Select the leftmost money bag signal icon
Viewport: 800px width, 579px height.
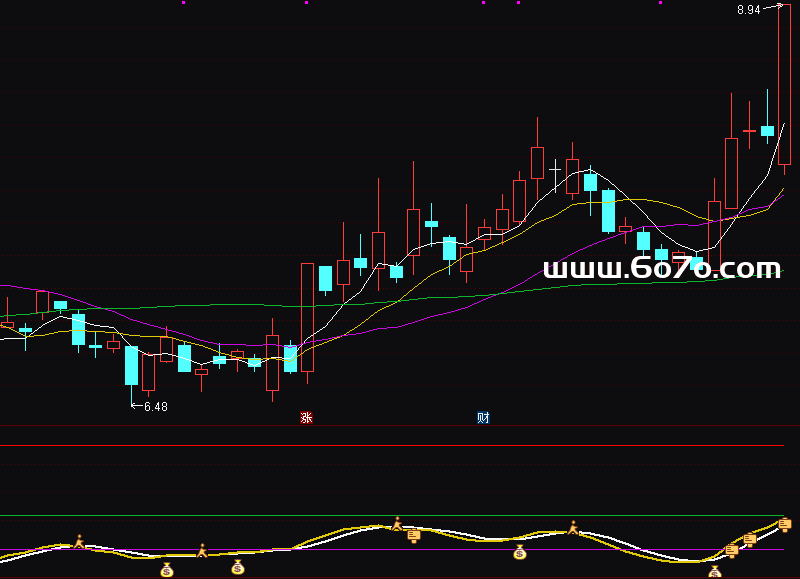click(166, 570)
